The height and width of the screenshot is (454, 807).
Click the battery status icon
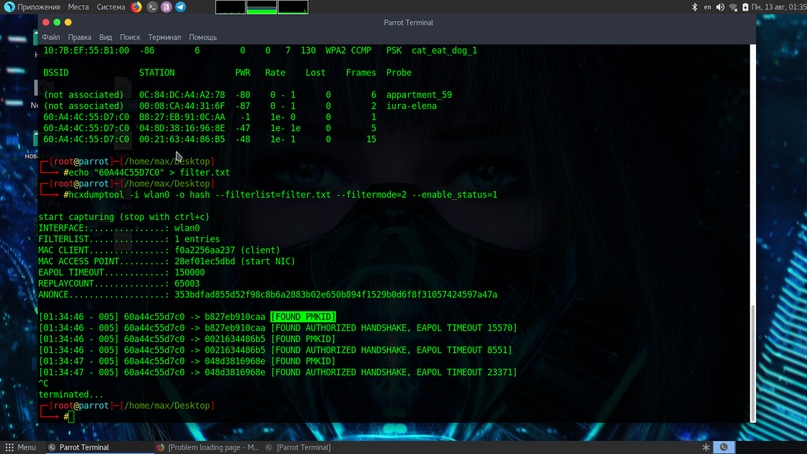746,7
